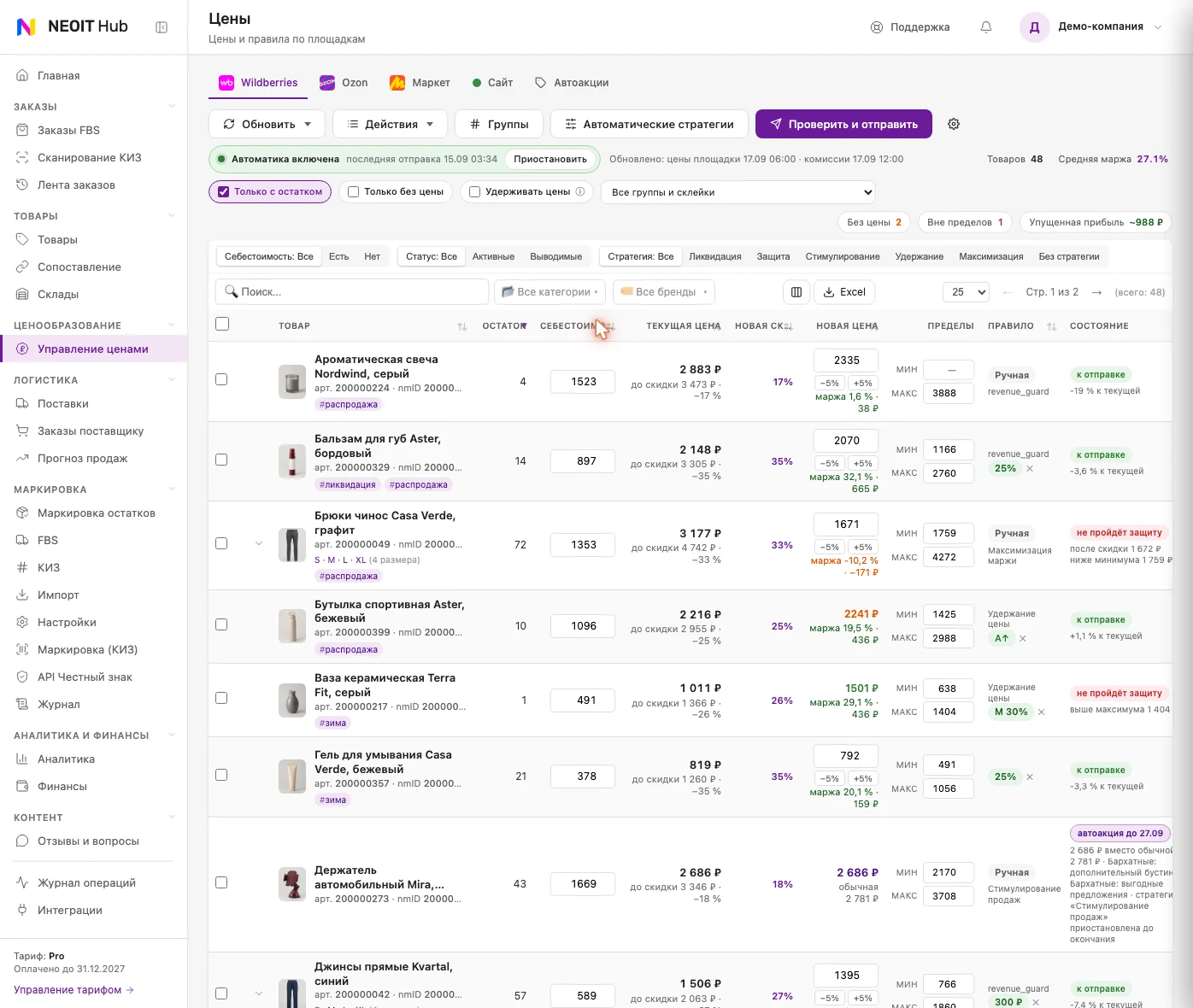Viewport: 1193px width, 1008px height.
Task: Select all products header checkbox
Action: (x=222, y=324)
